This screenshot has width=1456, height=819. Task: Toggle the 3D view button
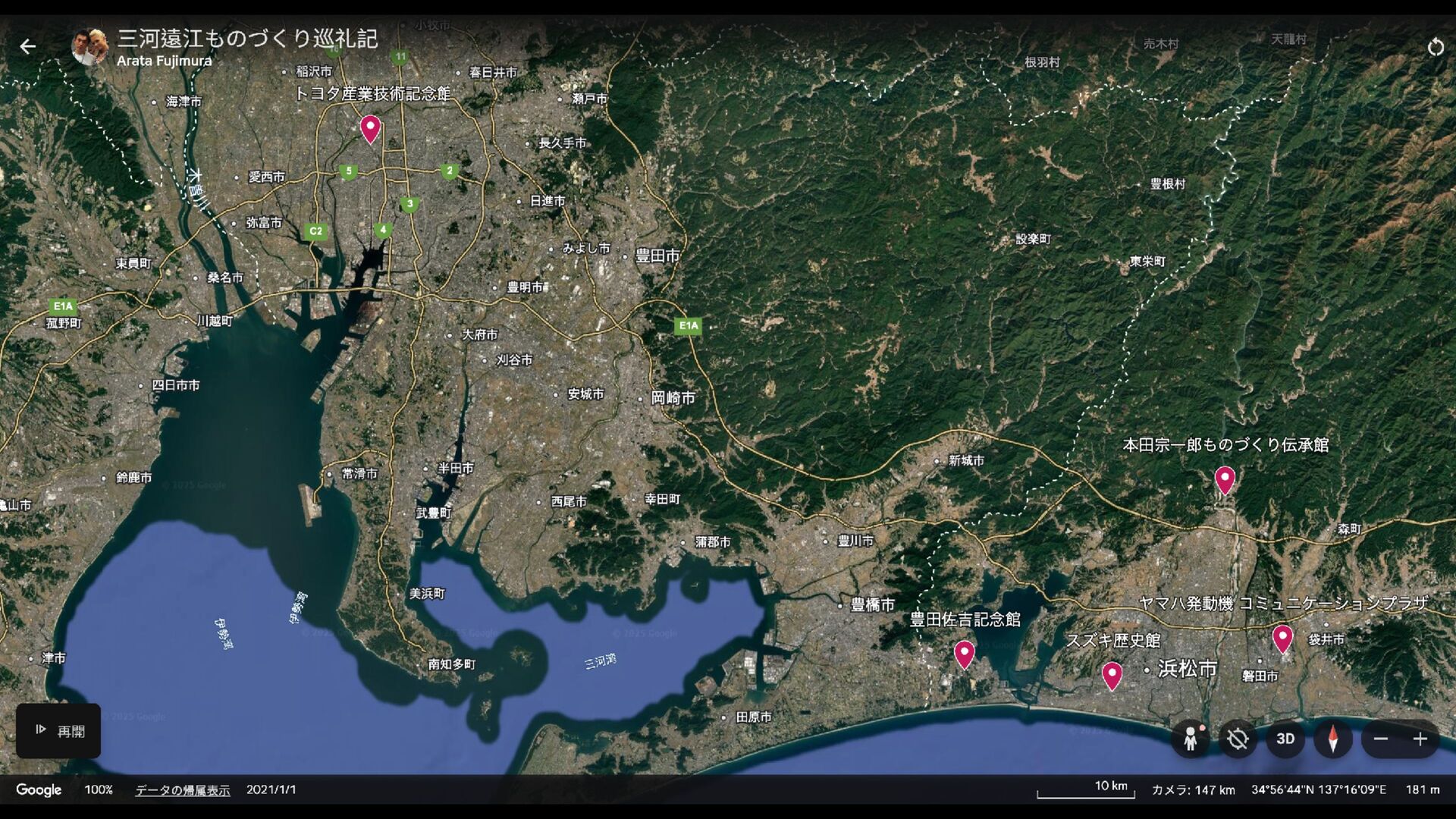[1285, 739]
